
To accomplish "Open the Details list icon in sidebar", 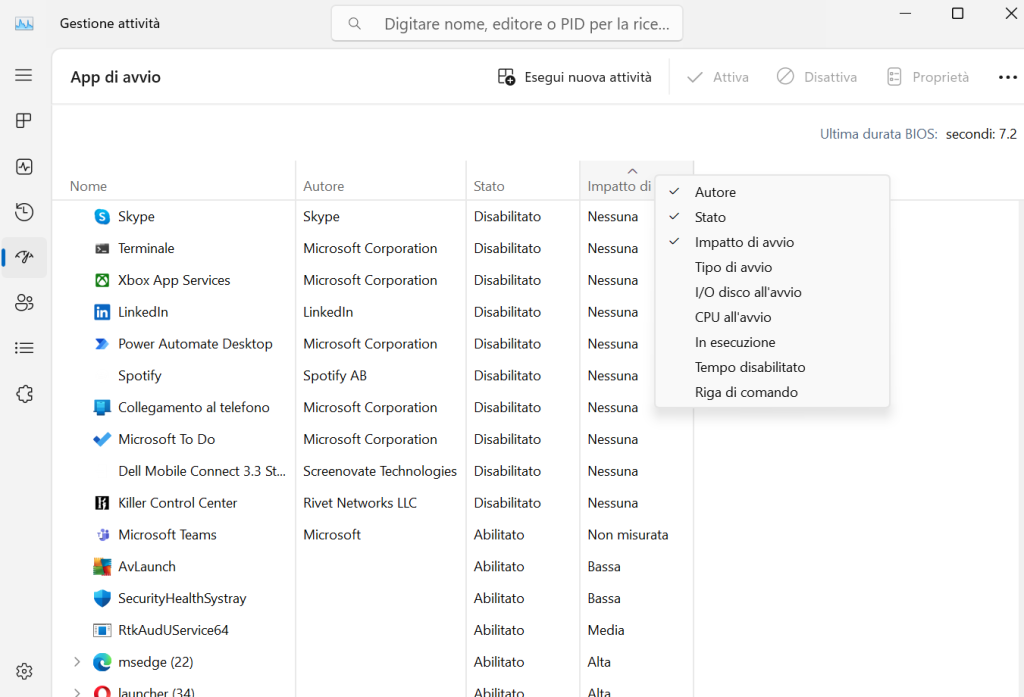I will click(x=24, y=348).
